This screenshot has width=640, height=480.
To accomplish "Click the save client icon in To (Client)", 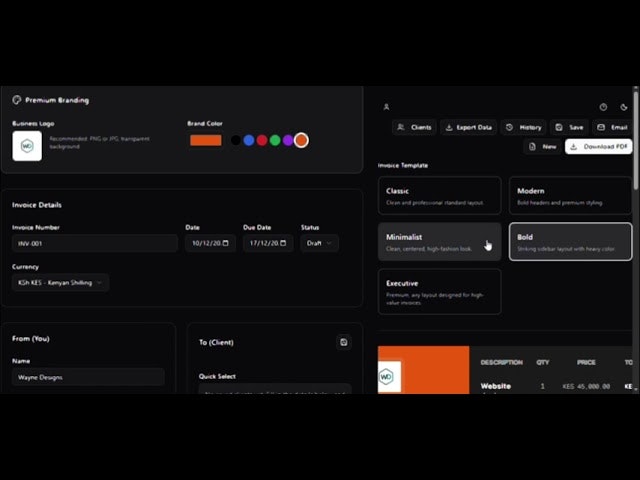I will click(344, 342).
